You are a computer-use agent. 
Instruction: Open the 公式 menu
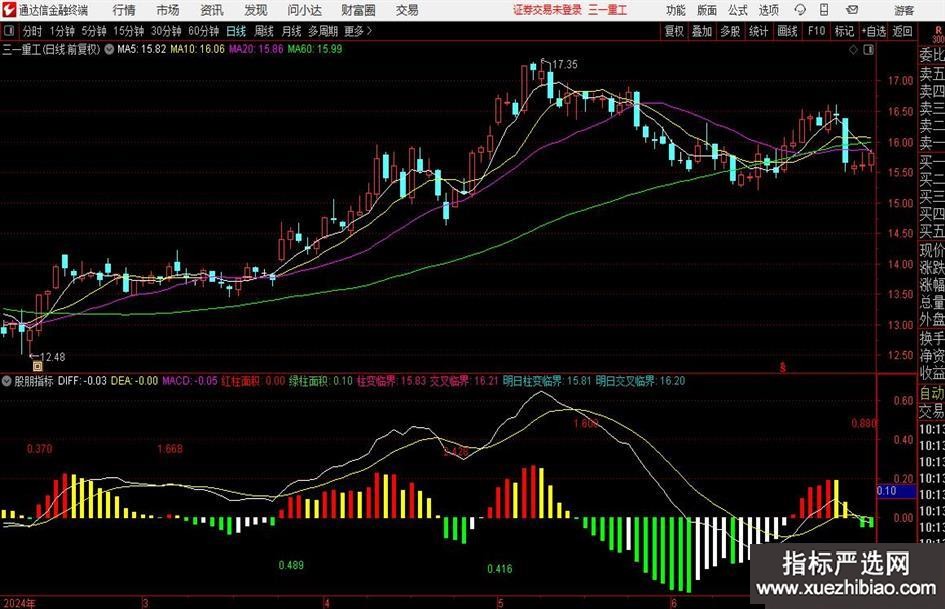point(737,10)
